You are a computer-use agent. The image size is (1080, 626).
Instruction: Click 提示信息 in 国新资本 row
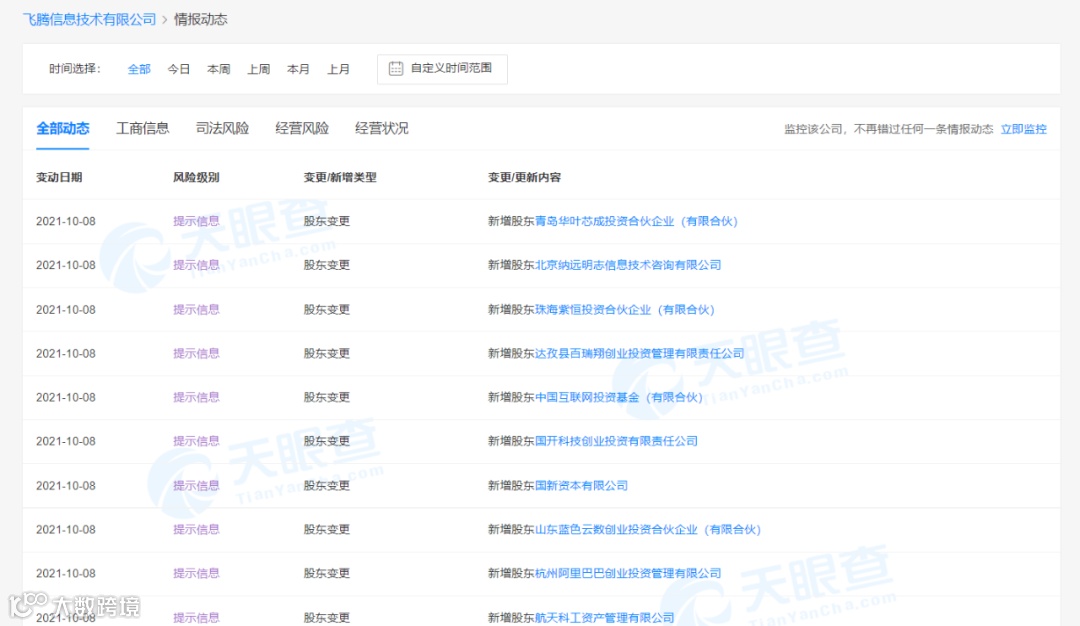(196, 486)
